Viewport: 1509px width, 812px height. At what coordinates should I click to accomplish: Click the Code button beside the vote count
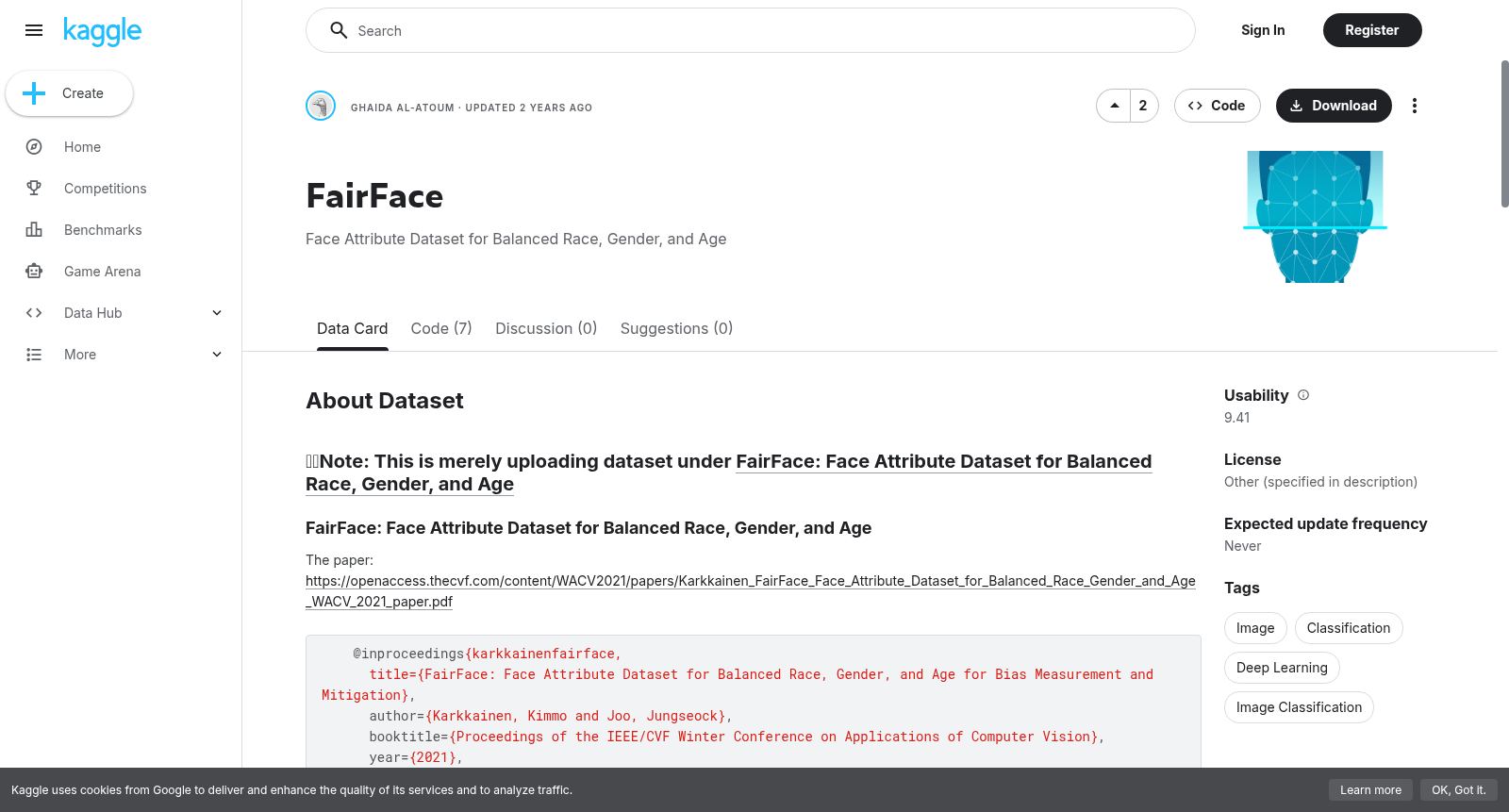[x=1217, y=106]
